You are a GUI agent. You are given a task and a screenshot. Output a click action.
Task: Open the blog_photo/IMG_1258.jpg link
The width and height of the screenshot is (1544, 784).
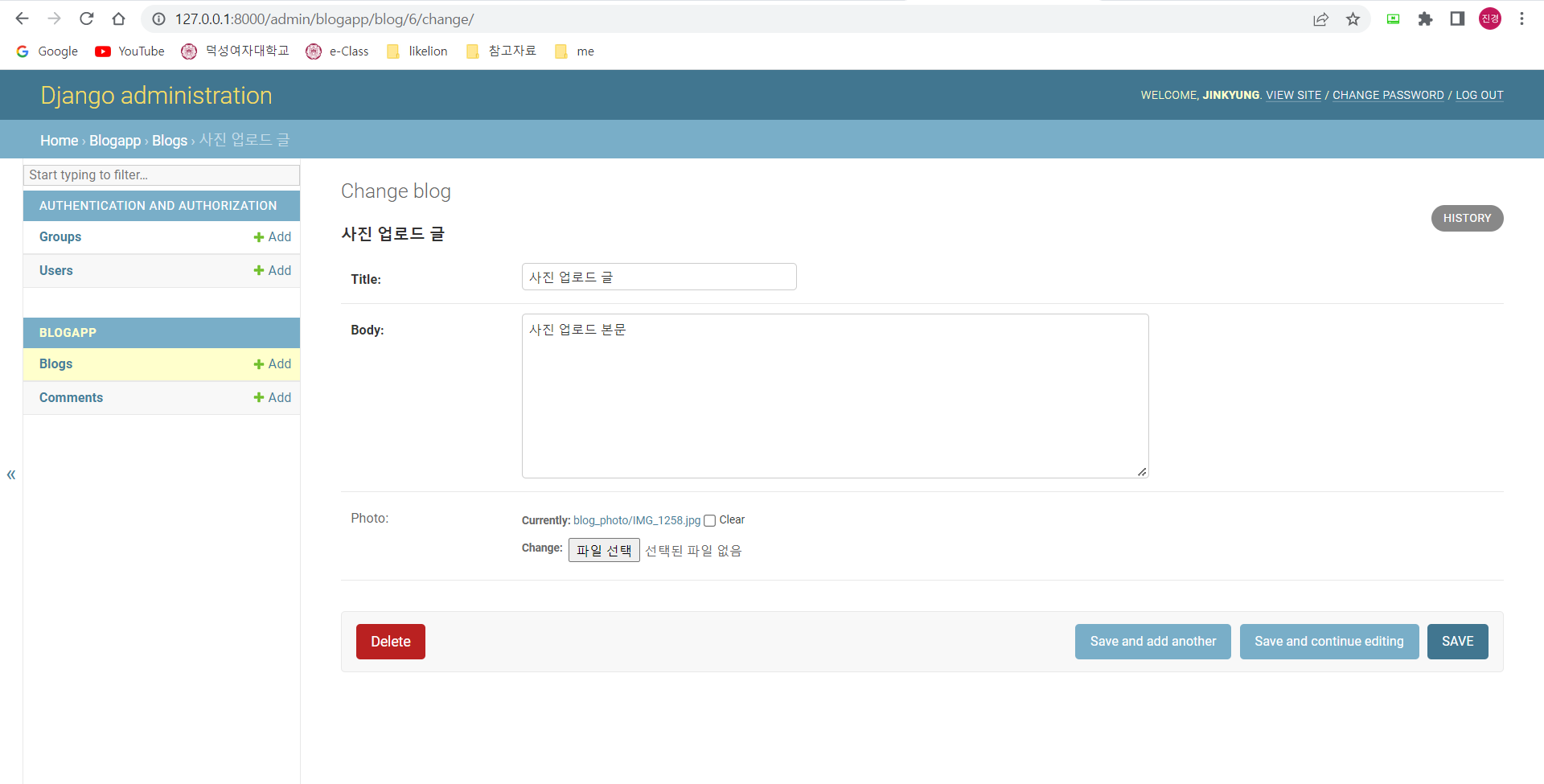tap(637, 521)
